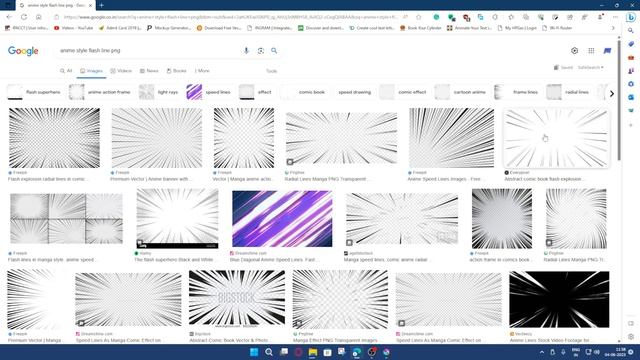This screenshot has width=640, height=360.
Task: Click 'action frame in comics book' result caption
Action: click(x=500, y=260)
